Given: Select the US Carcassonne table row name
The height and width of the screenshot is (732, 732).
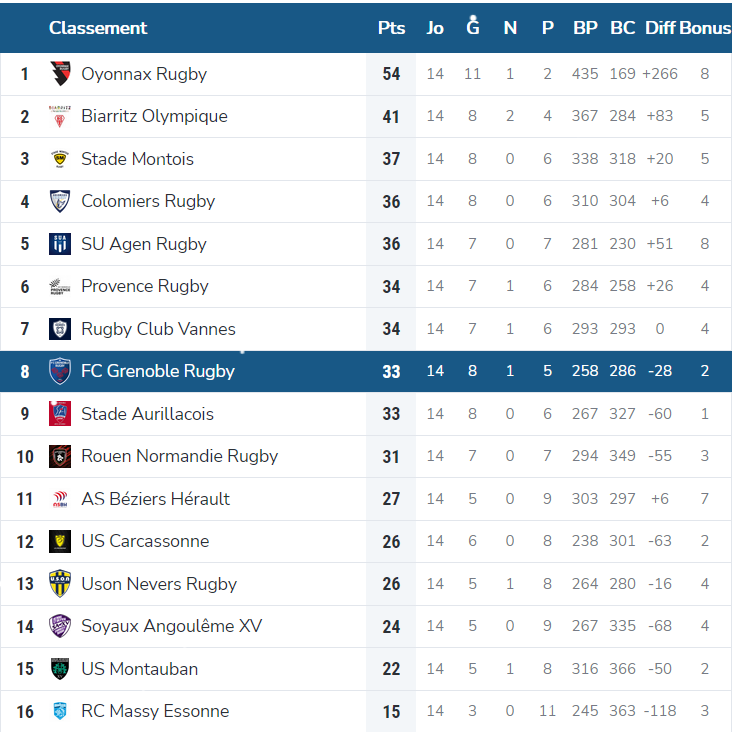Looking at the screenshot, I should tap(145, 541).
